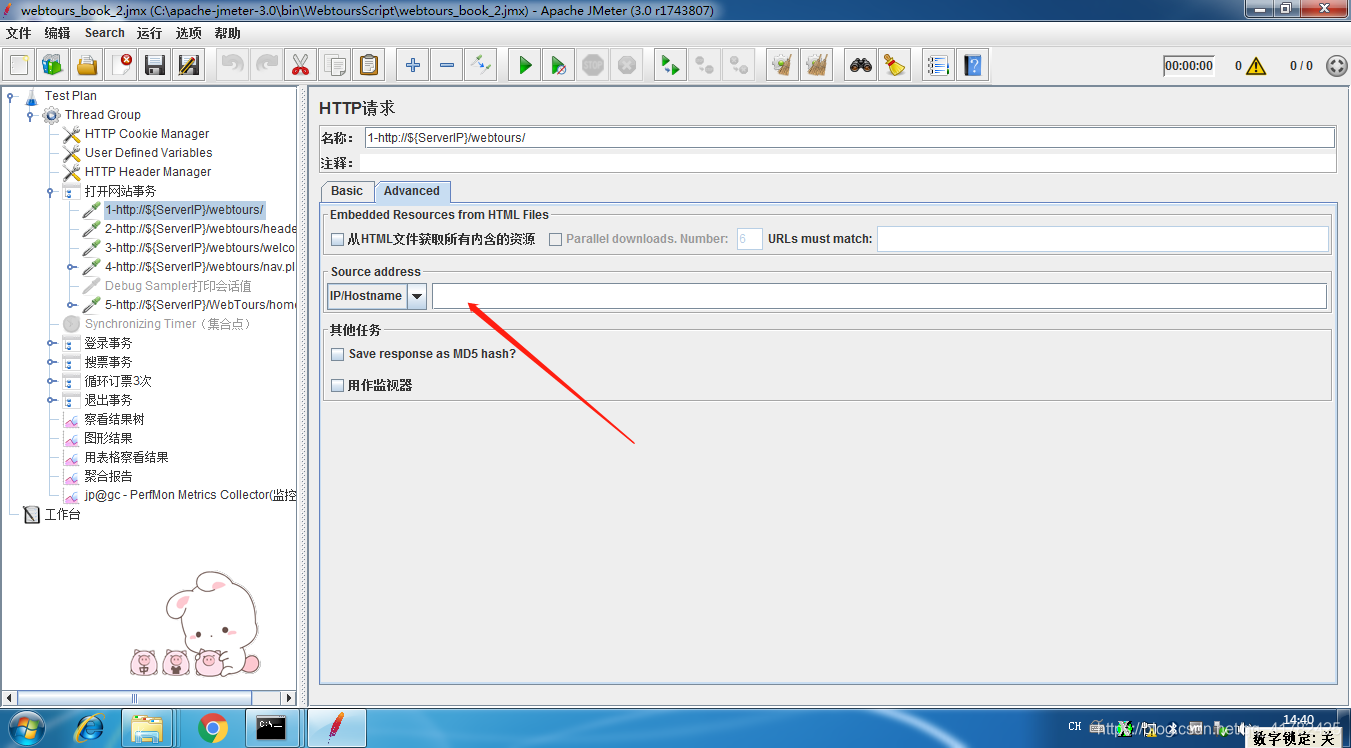Click the New test plan toolbar icon
Screen dimensions: 1351x748
pyautogui.click(x=19, y=66)
